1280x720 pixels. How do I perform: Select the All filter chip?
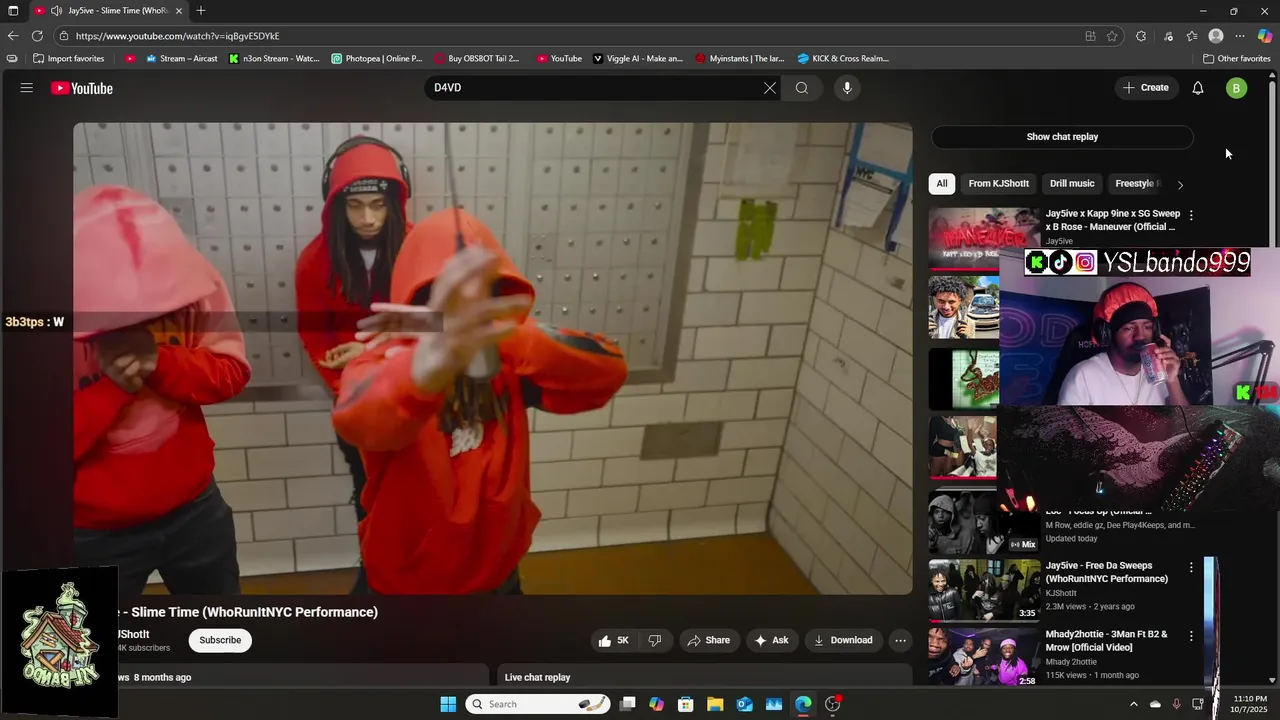[941, 184]
